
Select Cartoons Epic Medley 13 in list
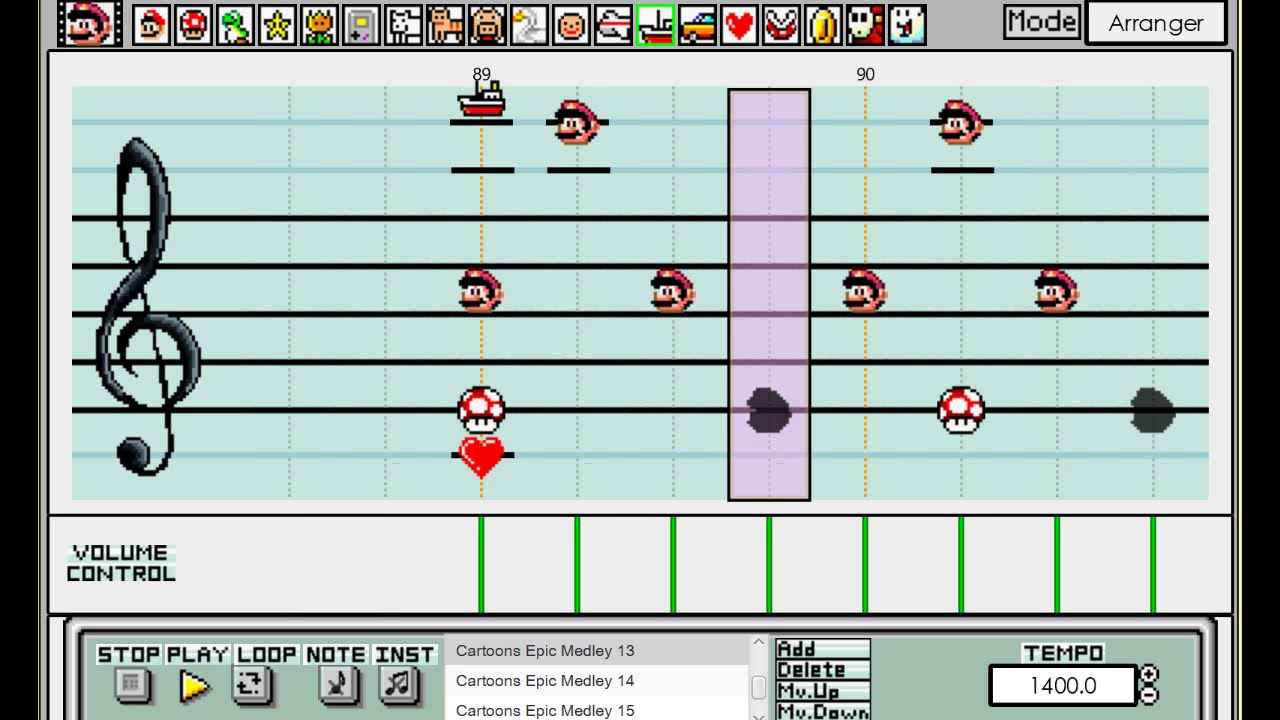pyautogui.click(x=596, y=651)
